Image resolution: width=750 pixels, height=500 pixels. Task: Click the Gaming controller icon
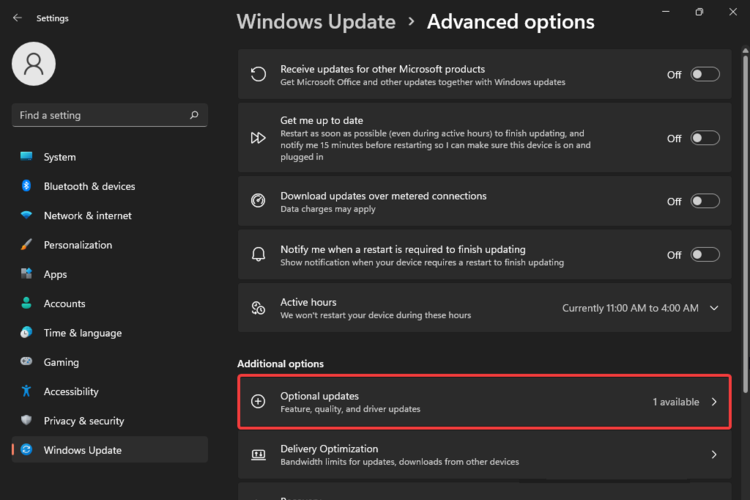point(26,362)
